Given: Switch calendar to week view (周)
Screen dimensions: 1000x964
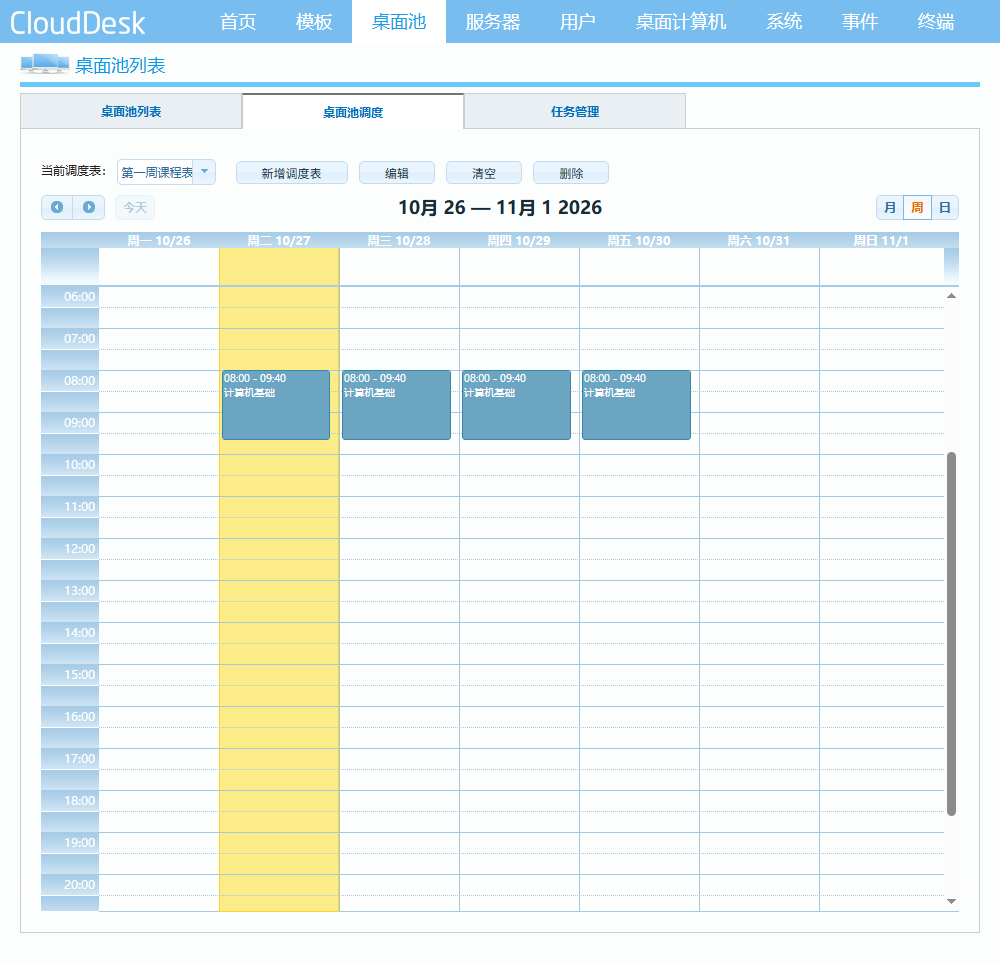Looking at the screenshot, I should pyautogui.click(x=917, y=207).
